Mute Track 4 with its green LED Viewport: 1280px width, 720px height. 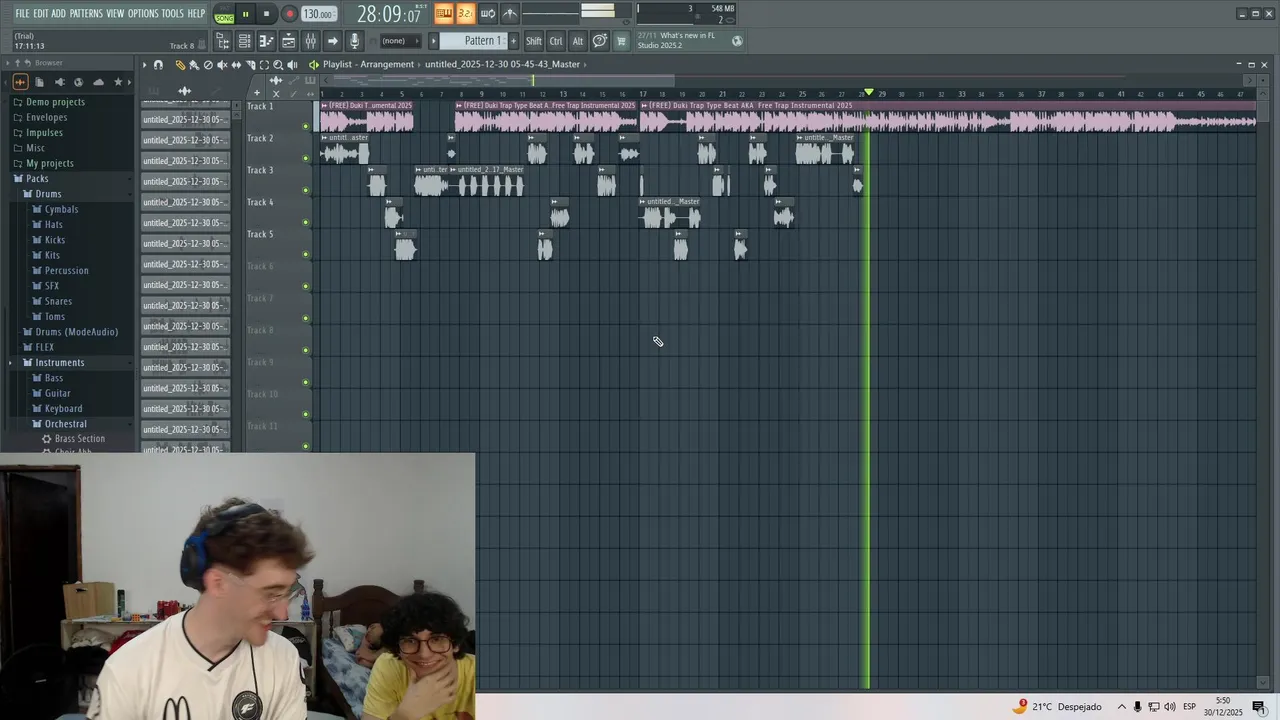(x=306, y=222)
